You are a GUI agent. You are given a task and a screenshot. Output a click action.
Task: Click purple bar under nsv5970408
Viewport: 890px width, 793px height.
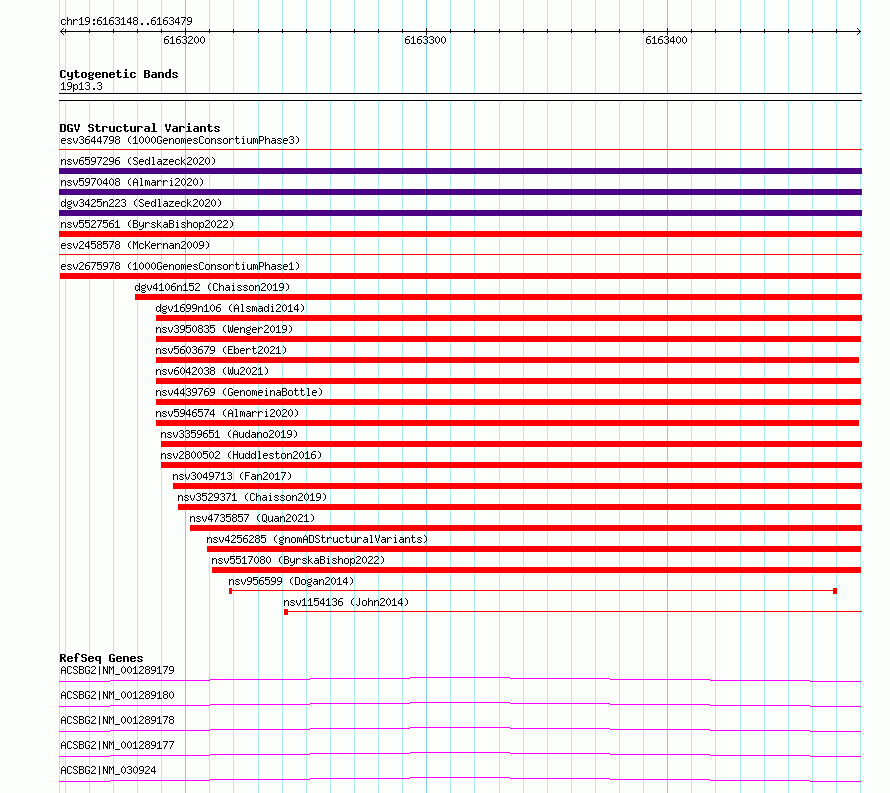coord(460,192)
